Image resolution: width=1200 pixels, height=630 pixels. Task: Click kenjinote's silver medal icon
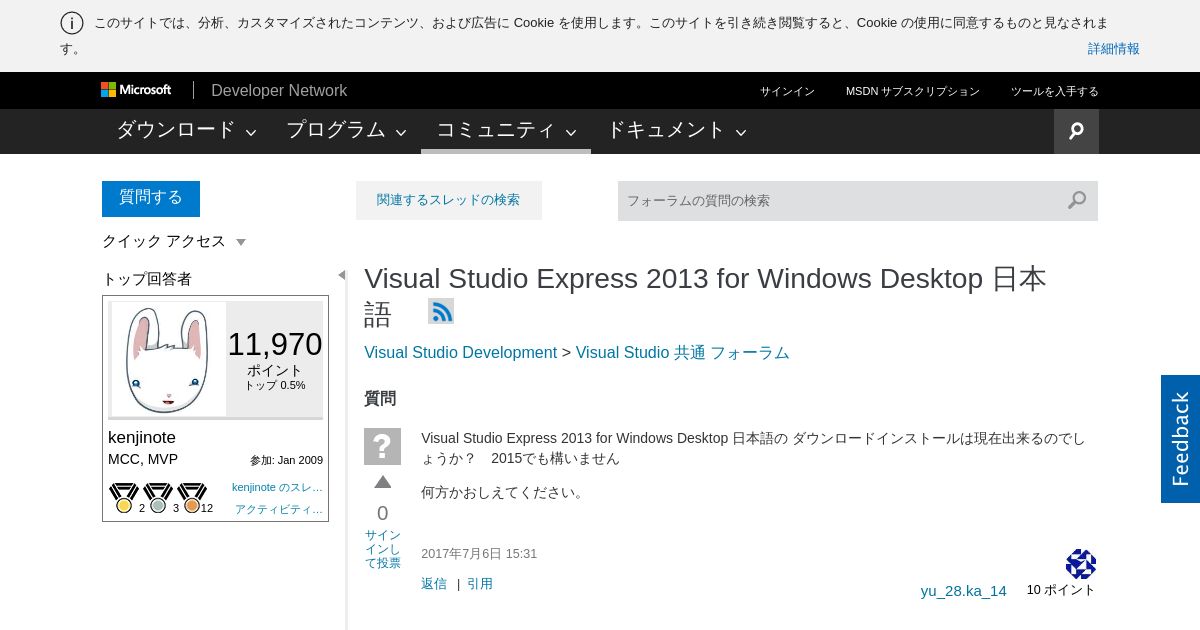pos(158,498)
